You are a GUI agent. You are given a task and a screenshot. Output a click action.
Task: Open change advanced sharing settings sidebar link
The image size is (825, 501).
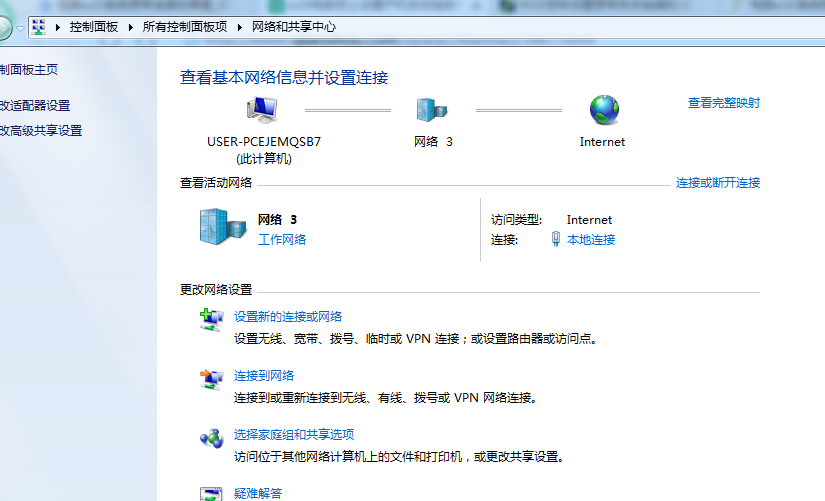point(41,131)
